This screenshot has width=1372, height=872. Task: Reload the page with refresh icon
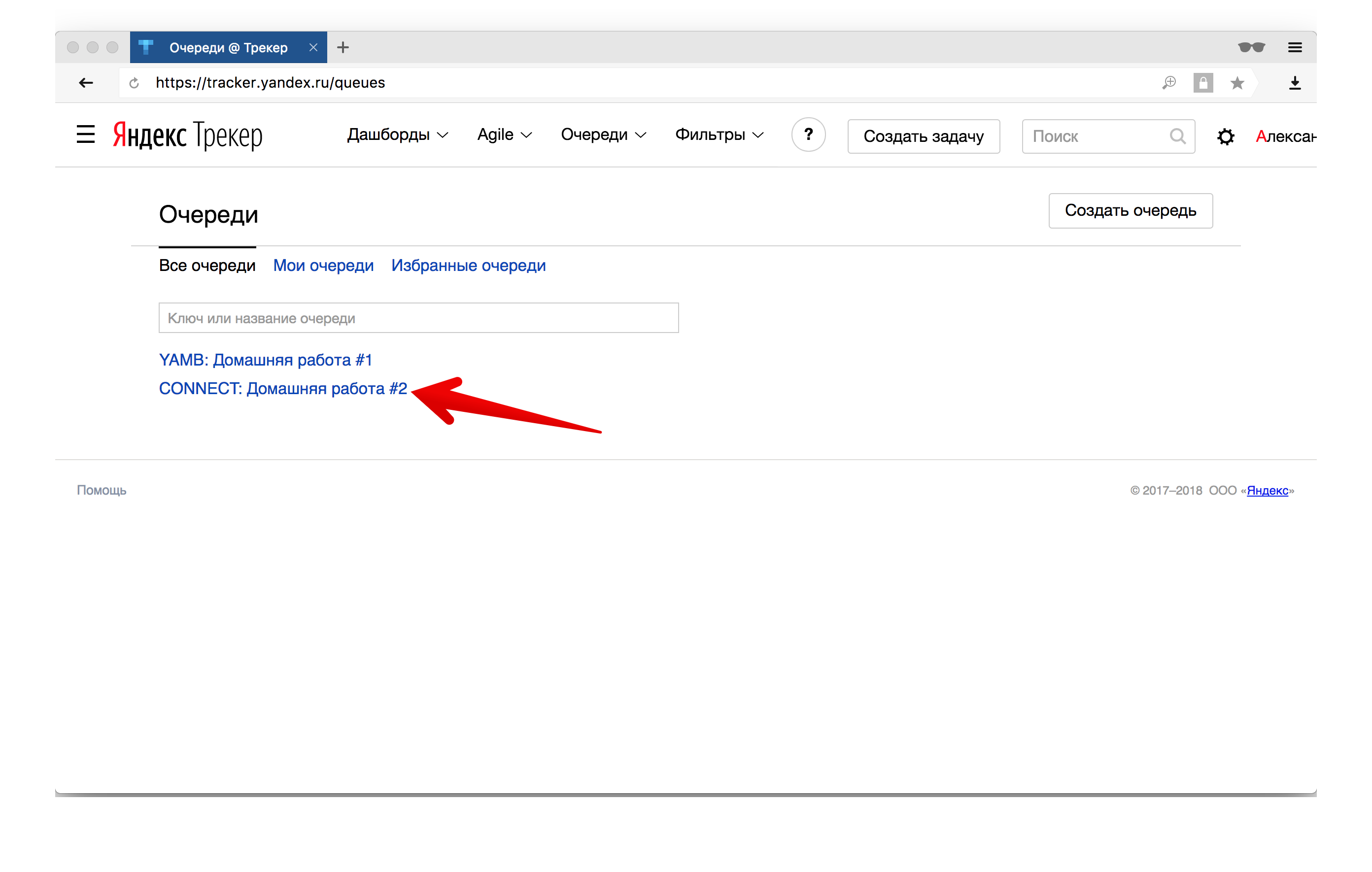[x=134, y=83]
